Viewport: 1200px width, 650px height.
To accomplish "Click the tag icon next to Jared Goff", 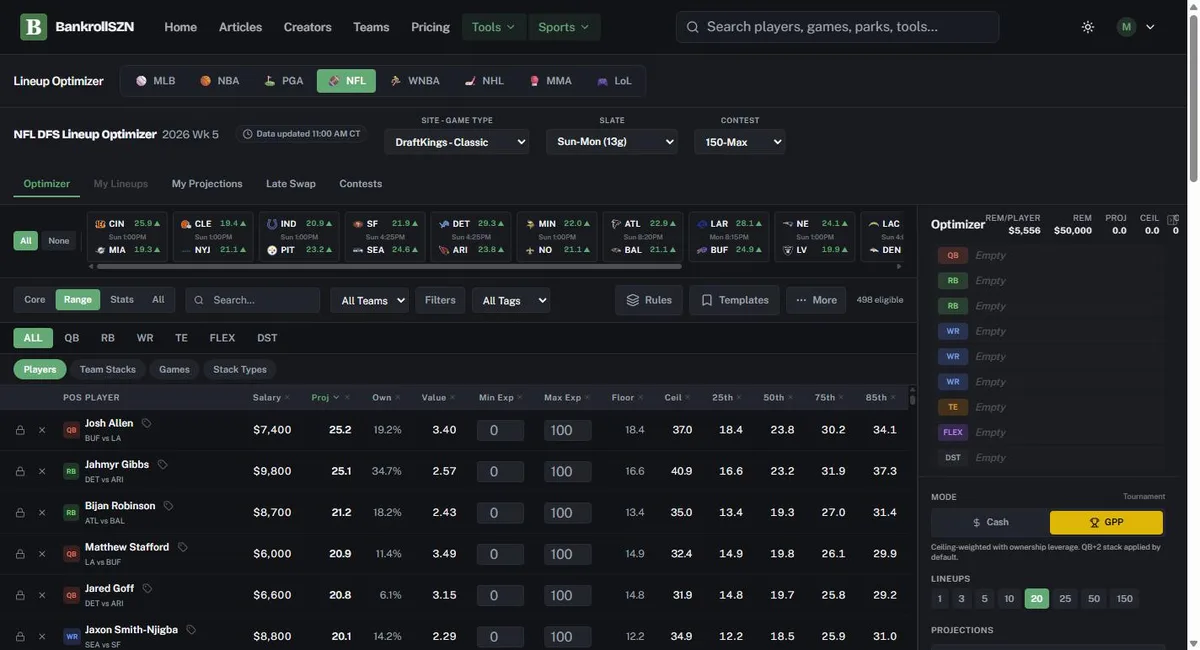I will [148, 588].
